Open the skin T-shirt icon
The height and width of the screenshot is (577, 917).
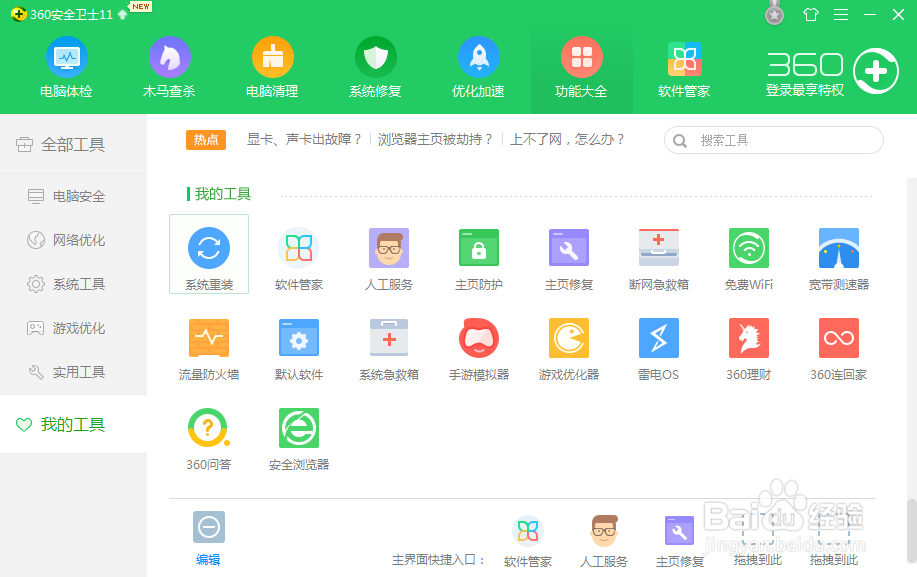tap(811, 15)
